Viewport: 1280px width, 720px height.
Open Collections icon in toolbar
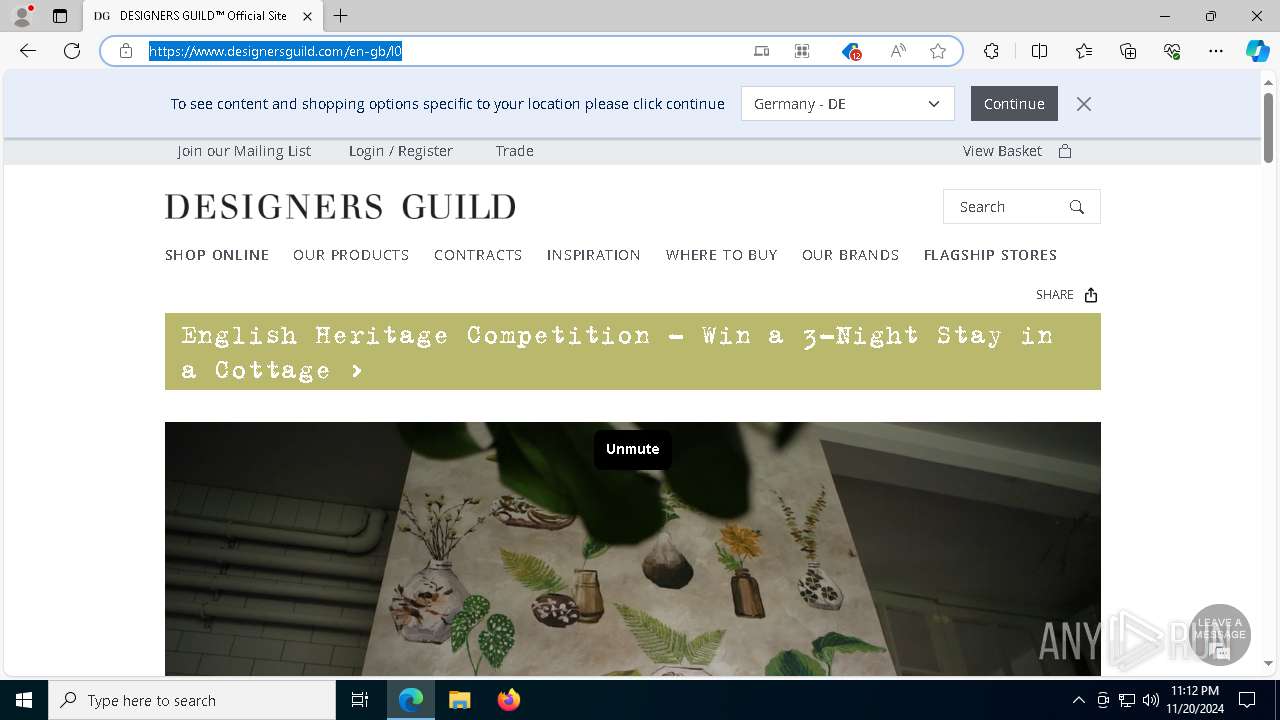[1128, 51]
